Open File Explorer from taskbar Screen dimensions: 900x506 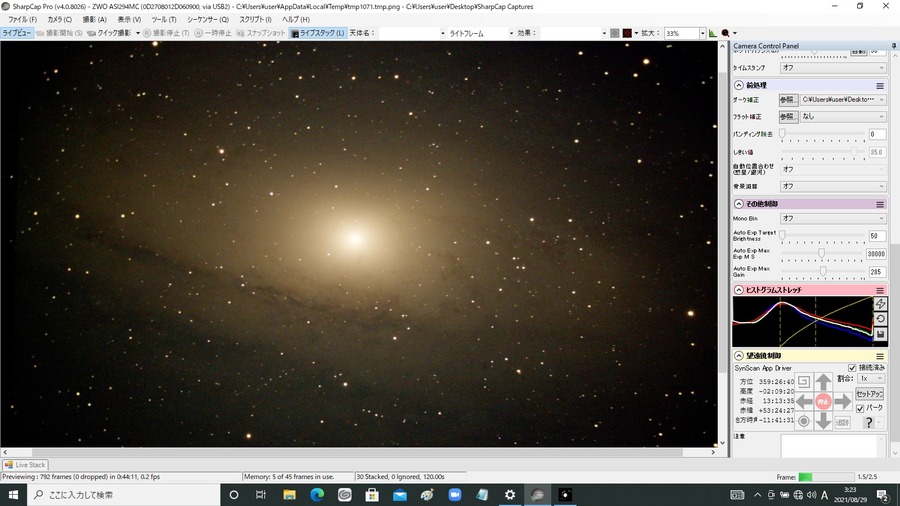(x=289, y=495)
